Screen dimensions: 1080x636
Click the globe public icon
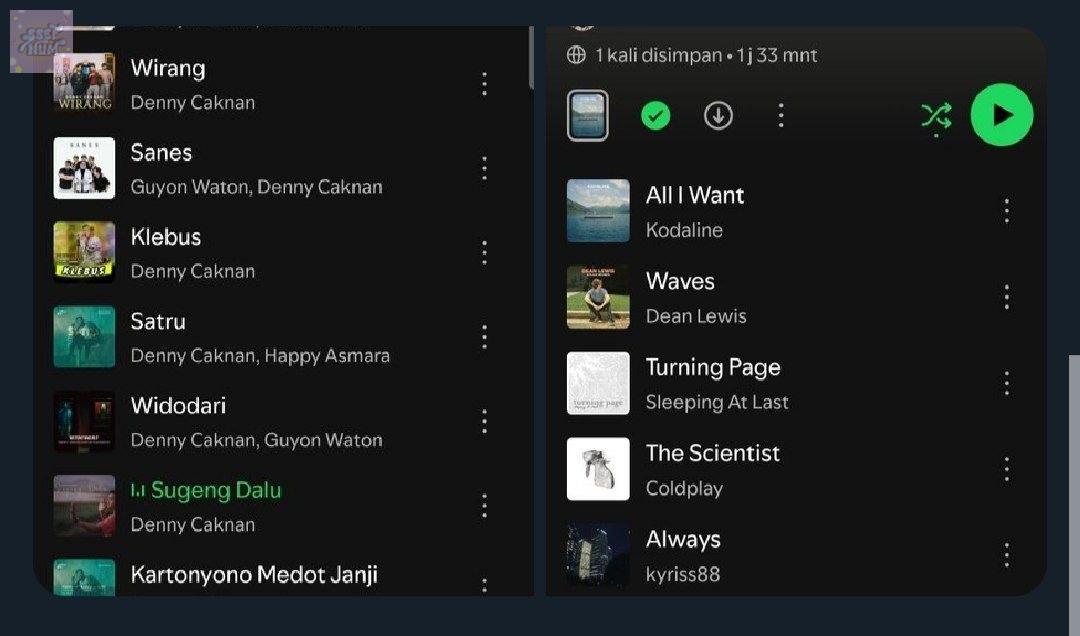pos(576,54)
